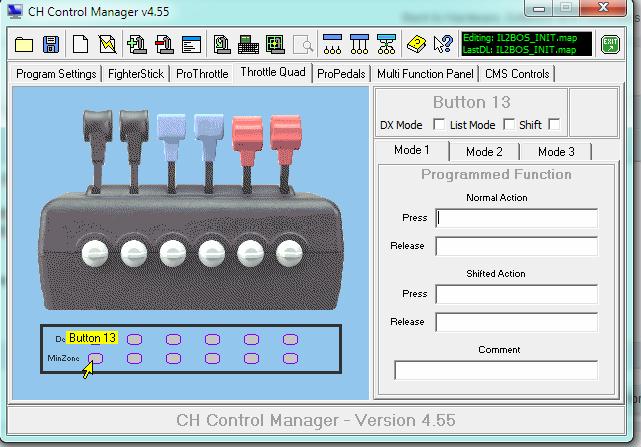
Task: Open the yellow help book
Action: tap(416, 44)
